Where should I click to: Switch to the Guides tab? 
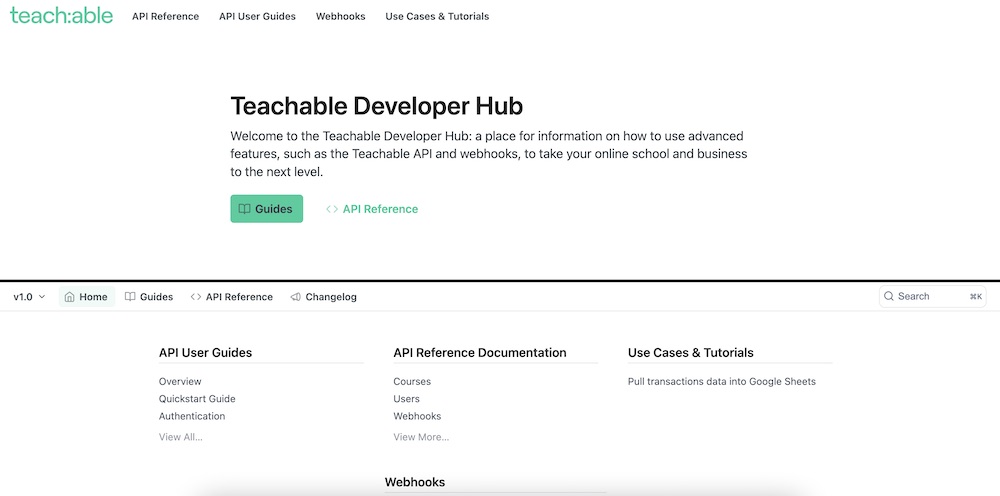click(149, 297)
